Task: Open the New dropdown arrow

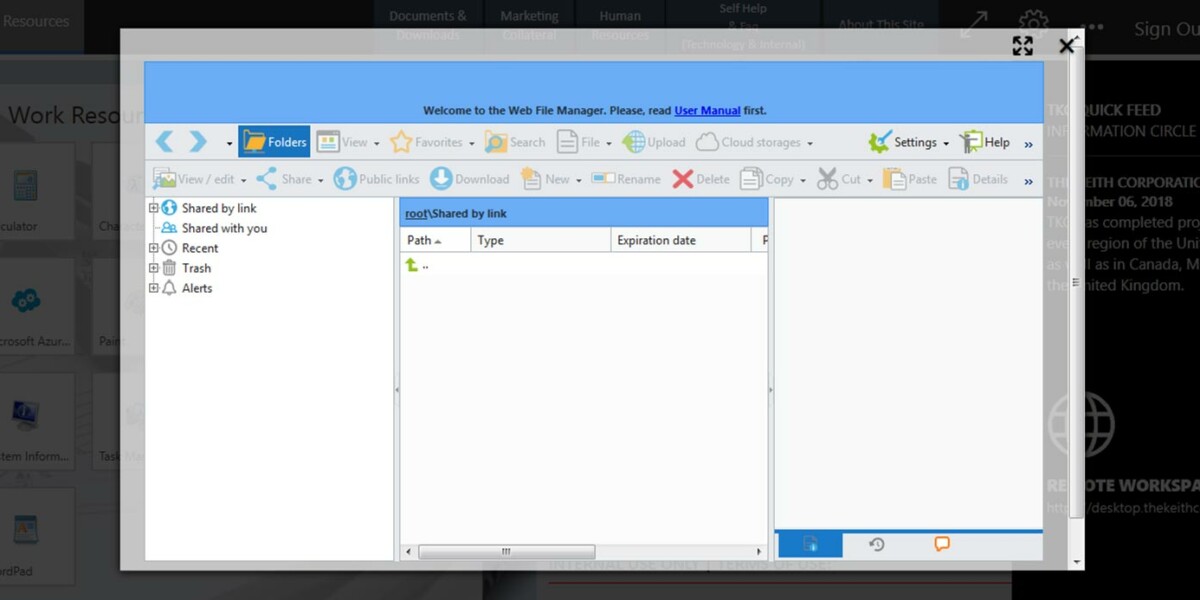Action: [577, 179]
